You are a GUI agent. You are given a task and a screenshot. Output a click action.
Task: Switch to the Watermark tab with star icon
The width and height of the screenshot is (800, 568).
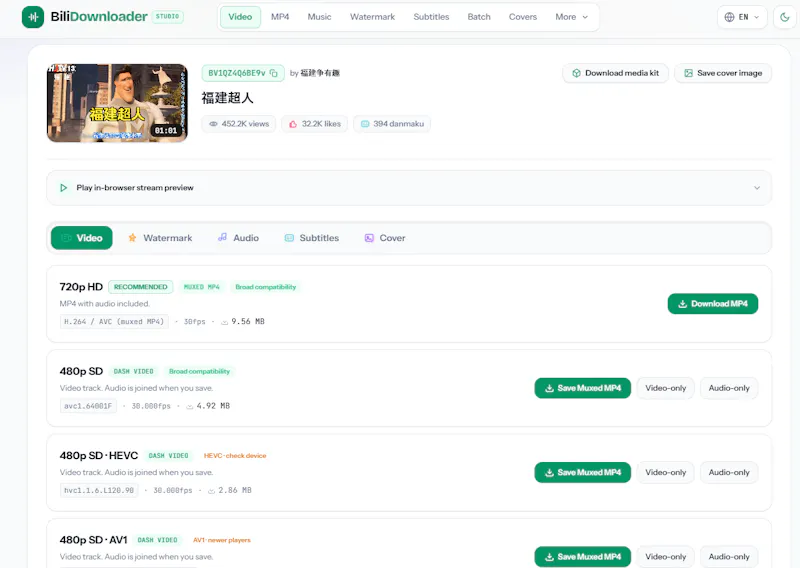point(160,238)
